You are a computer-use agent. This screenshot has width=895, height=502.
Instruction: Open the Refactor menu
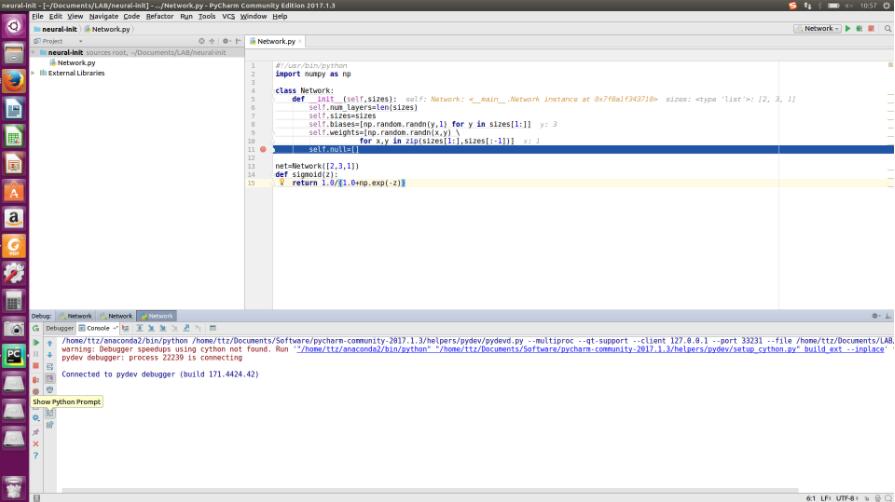[159, 16]
